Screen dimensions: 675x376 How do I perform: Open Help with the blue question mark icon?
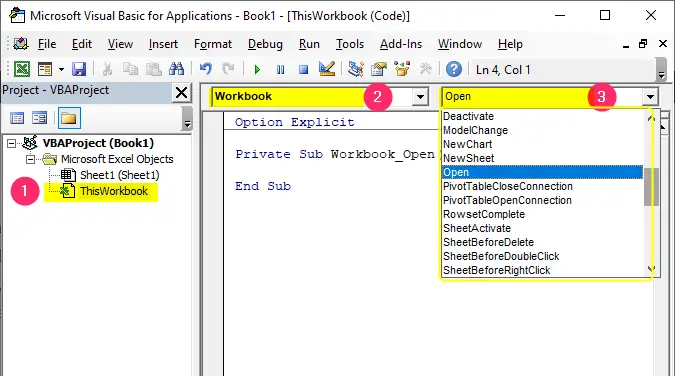point(454,69)
